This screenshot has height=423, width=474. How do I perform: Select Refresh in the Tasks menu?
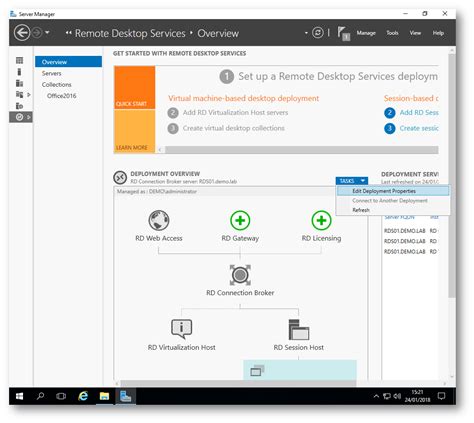tap(361, 210)
